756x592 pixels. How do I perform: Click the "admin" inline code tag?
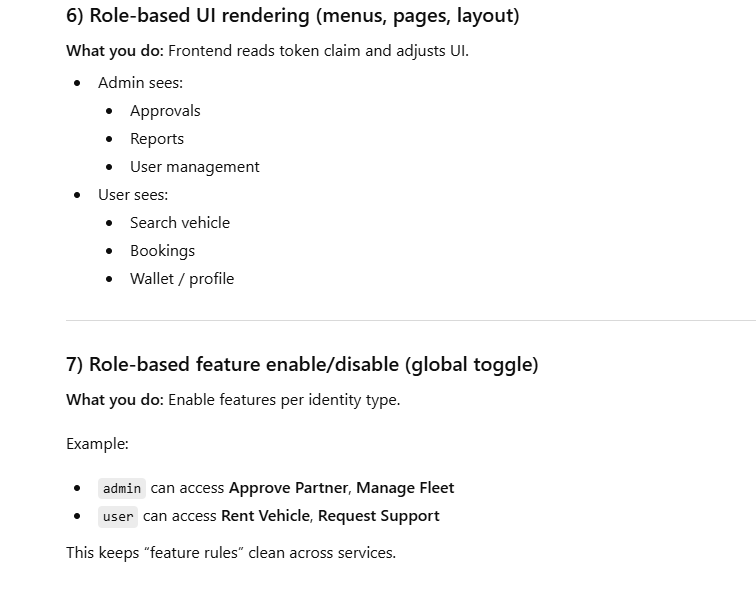click(122, 489)
